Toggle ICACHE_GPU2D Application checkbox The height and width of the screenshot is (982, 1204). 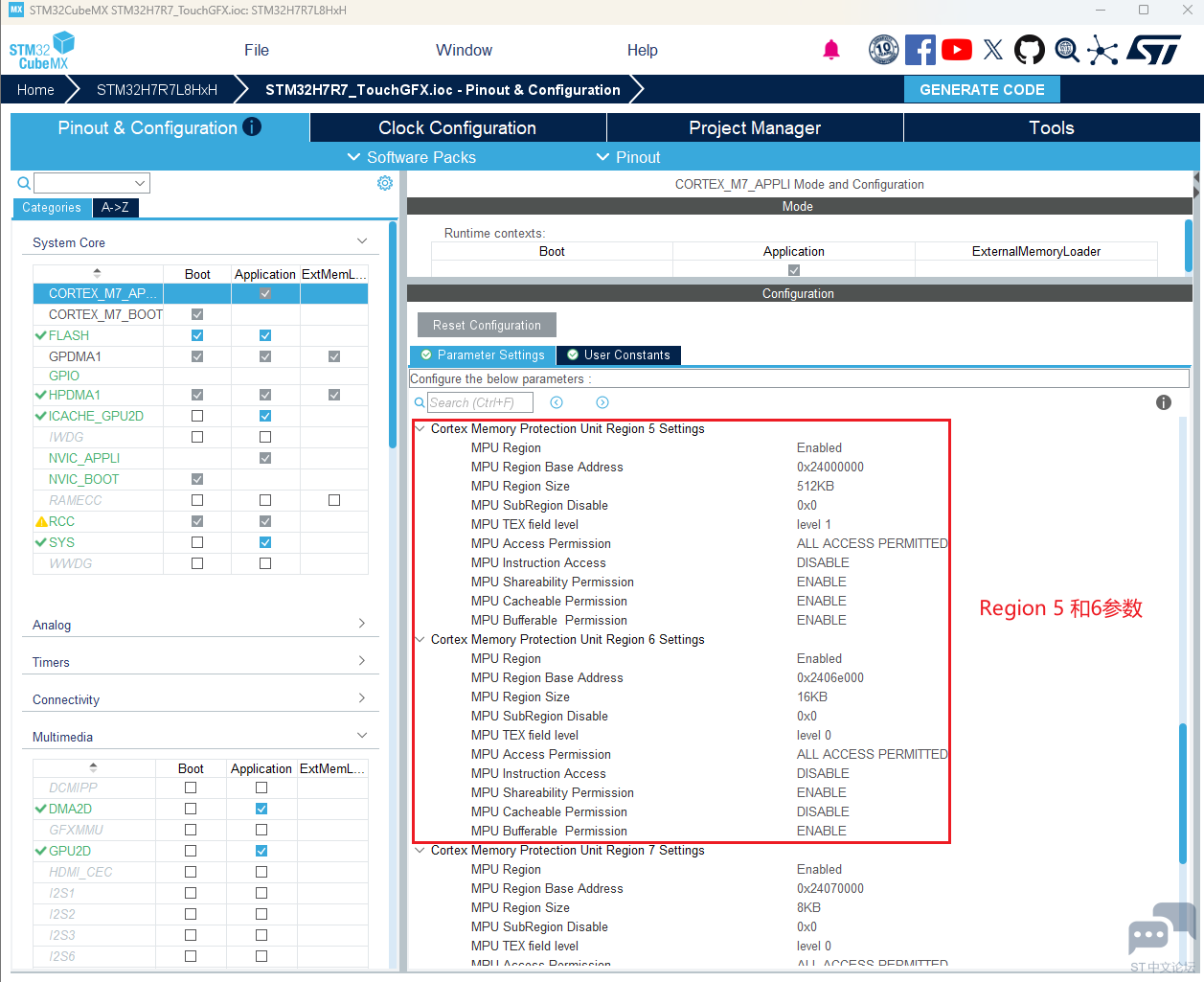coord(265,416)
